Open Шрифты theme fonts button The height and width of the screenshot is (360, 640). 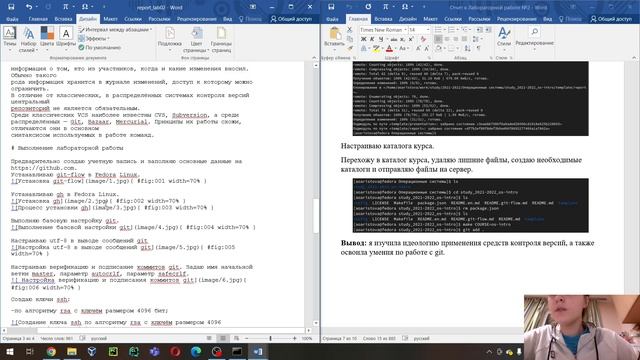[x=66, y=40]
